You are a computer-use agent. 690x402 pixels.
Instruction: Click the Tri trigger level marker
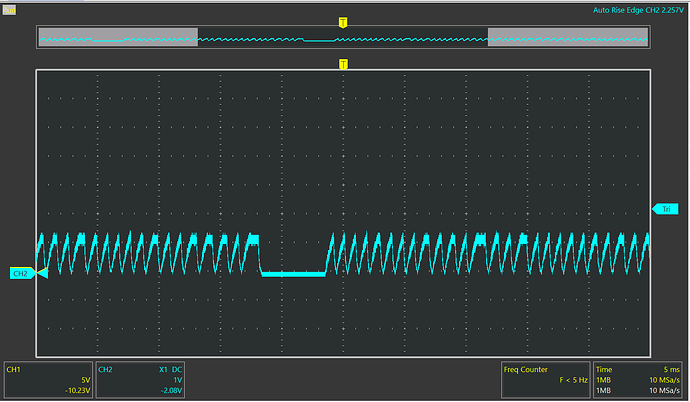point(665,209)
